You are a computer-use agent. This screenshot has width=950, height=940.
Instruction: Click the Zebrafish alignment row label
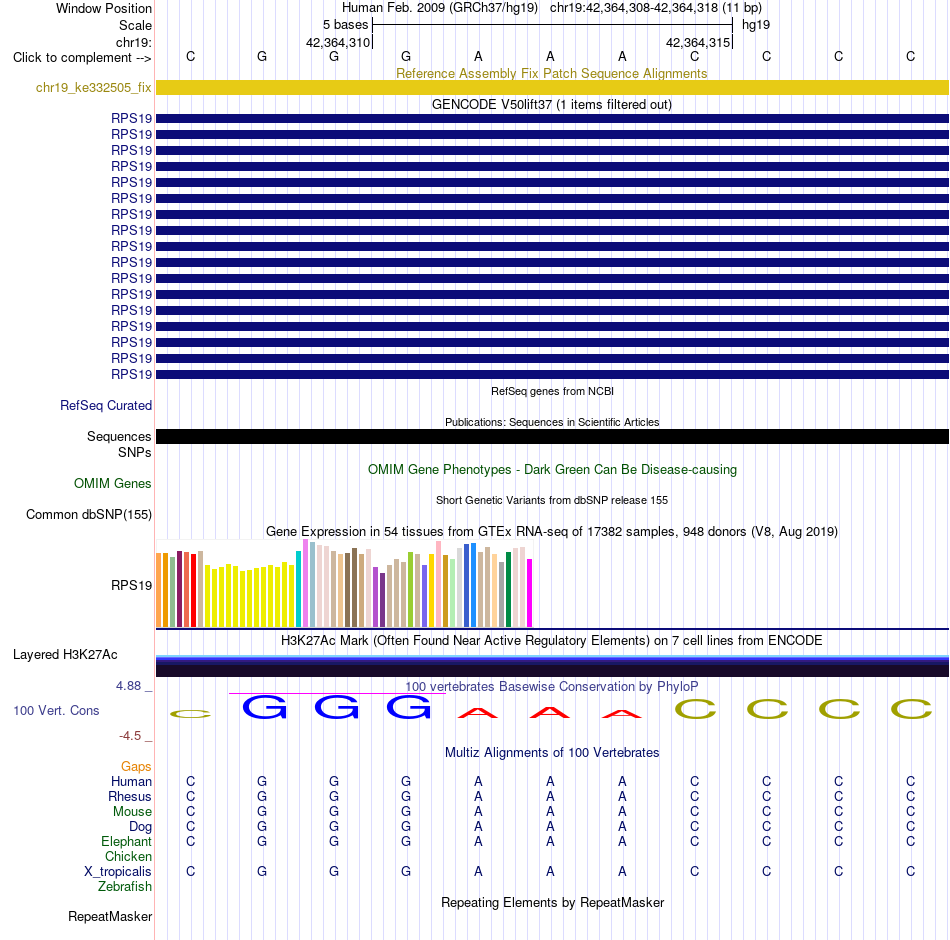(x=124, y=887)
